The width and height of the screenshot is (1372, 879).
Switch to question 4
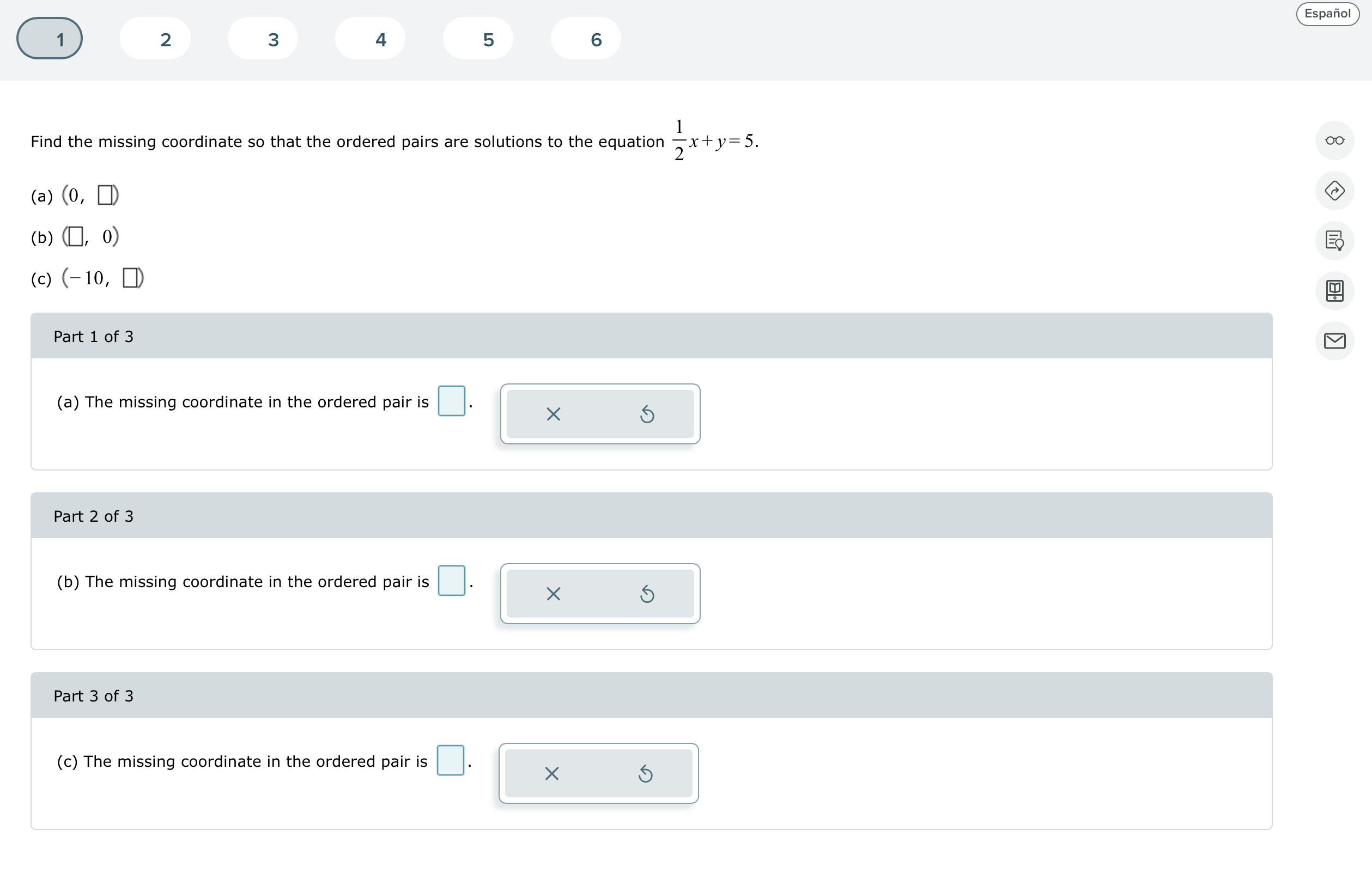(370, 38)
